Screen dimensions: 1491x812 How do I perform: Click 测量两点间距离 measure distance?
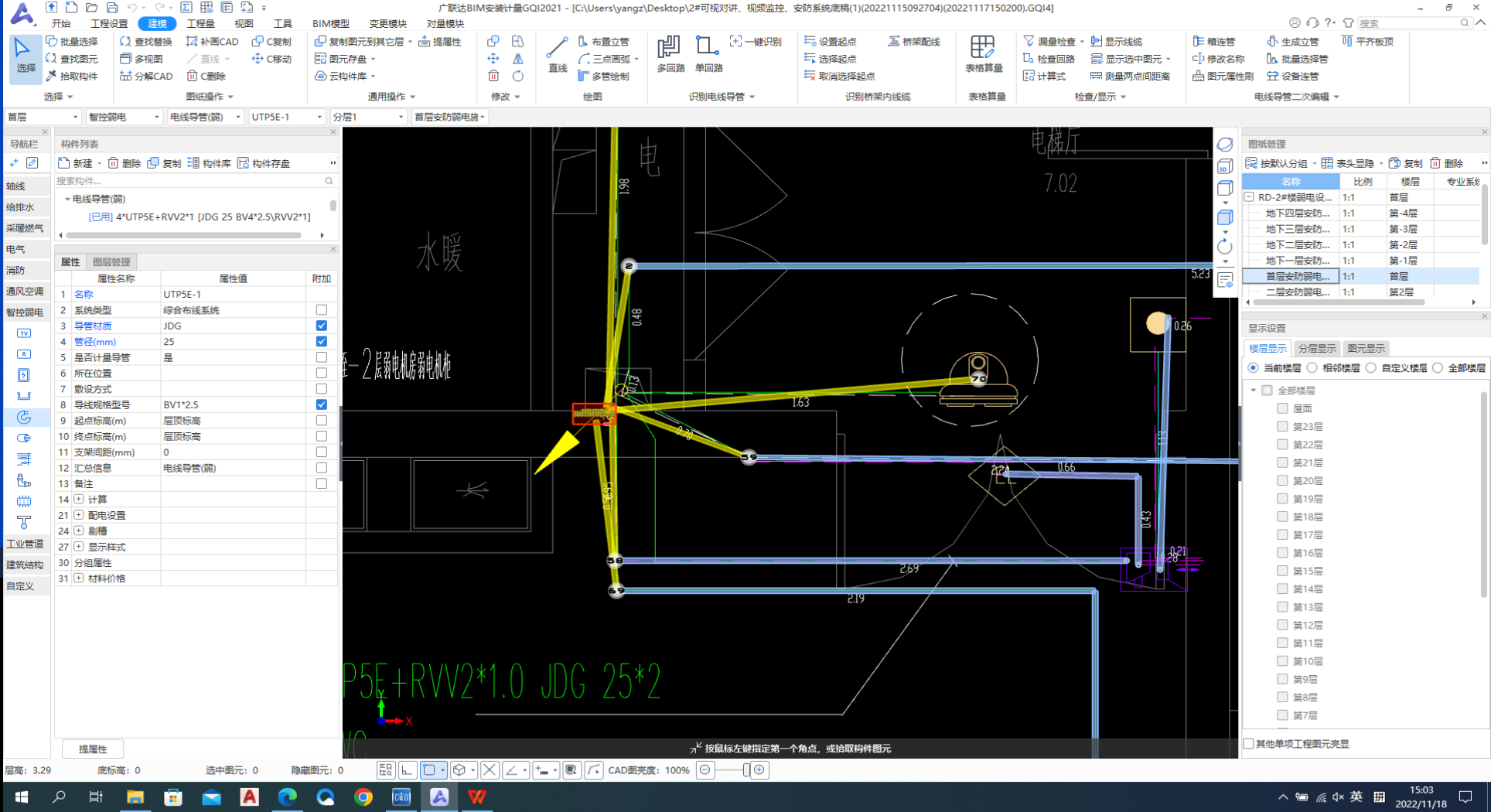tap(1130, 76)
